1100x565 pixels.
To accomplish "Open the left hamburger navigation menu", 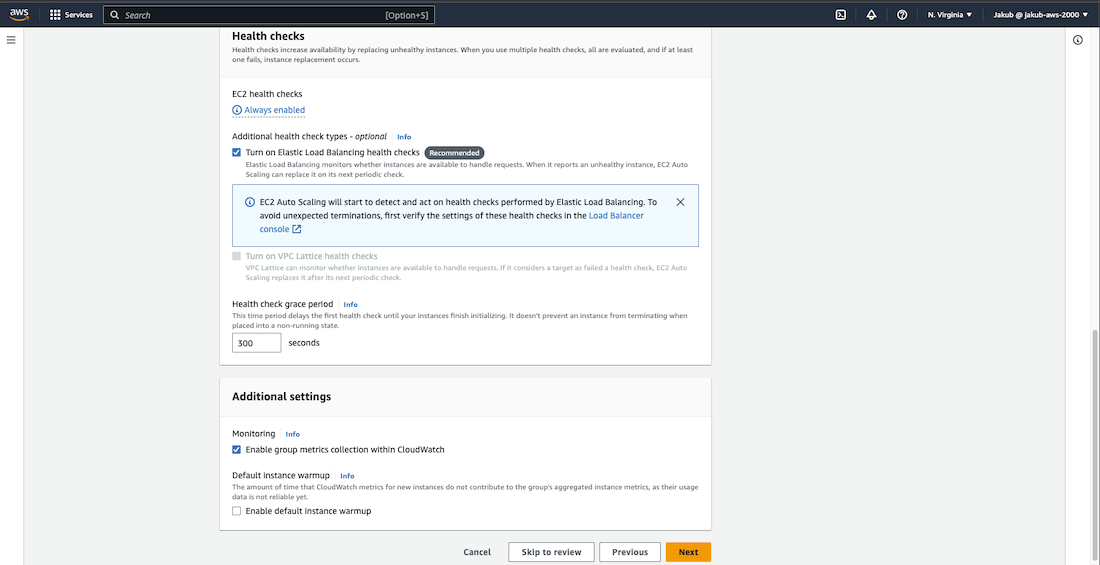I will 11,40.
